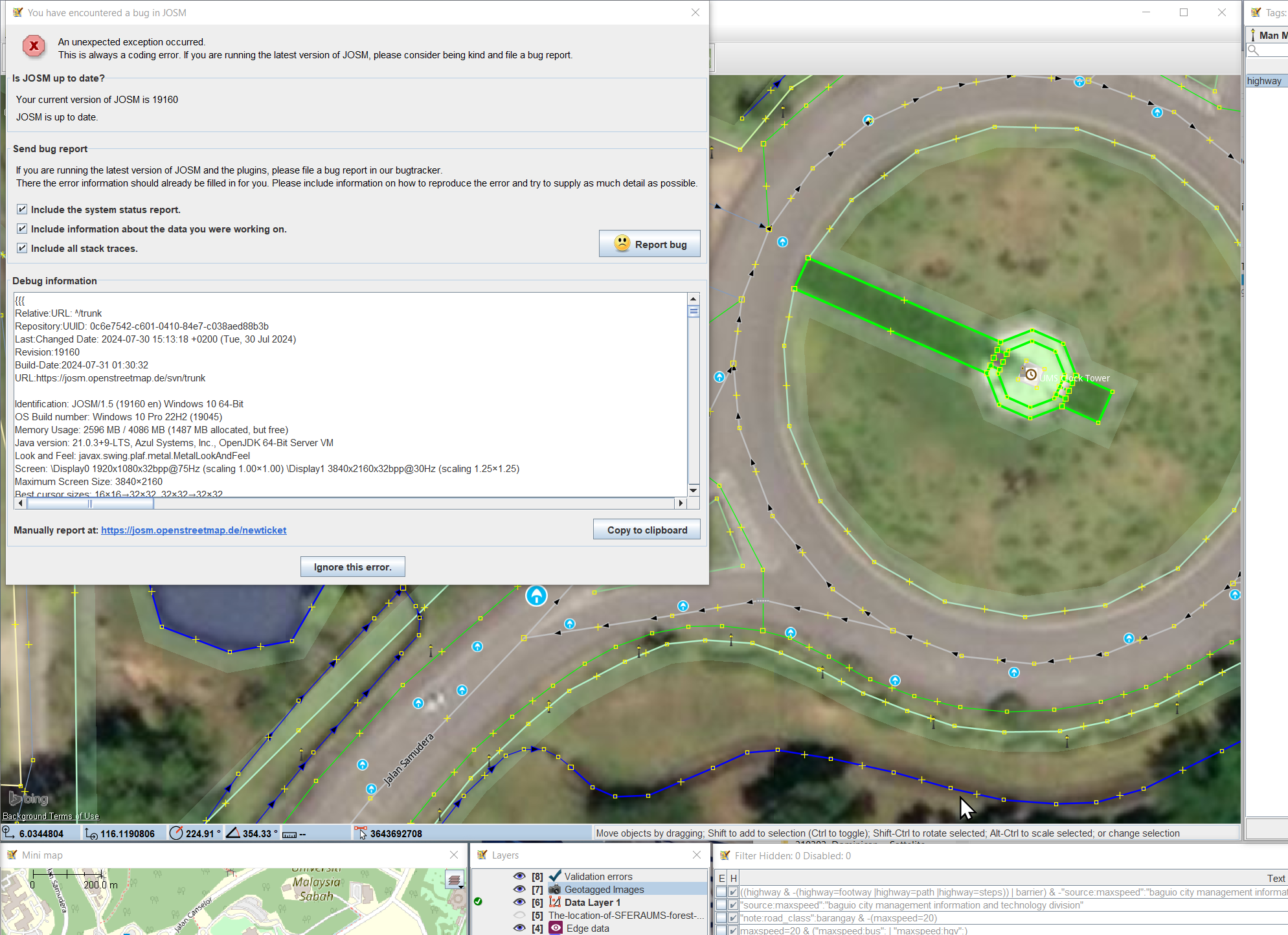Screen dimensions: 1288x935
Task: Click the Text column header in Filter
Action: [x=1276, y=878]
